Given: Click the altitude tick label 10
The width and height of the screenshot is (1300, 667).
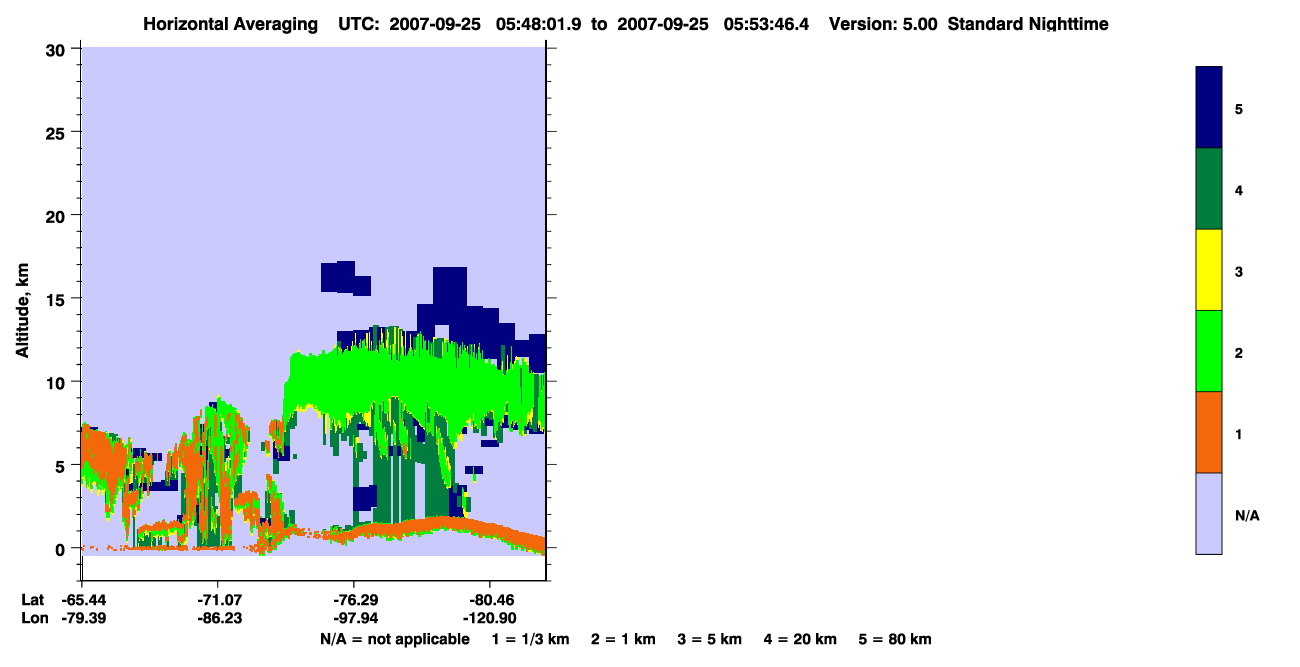Looking at the screenshot, I should pyautogui.click(x=56, y=382).
